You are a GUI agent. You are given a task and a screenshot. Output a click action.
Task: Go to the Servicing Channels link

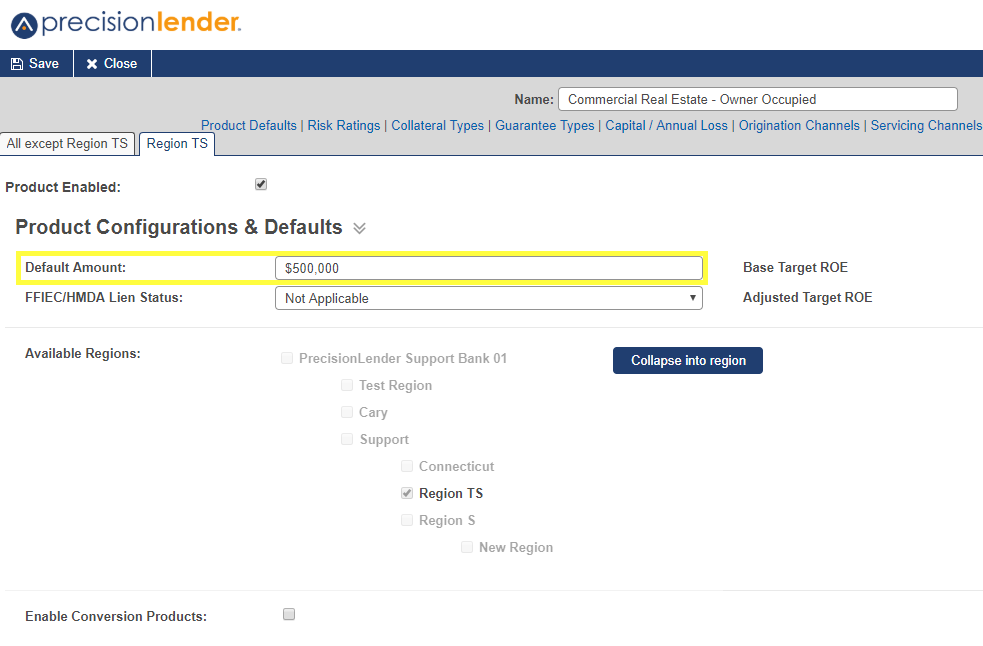click(927, 125)
